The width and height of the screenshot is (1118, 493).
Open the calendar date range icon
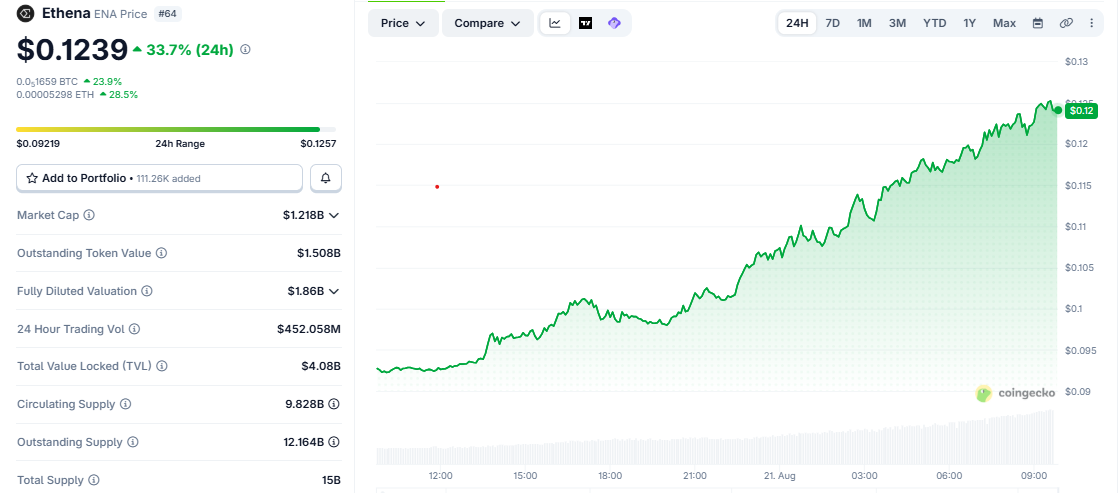[x=1038, y=23]
